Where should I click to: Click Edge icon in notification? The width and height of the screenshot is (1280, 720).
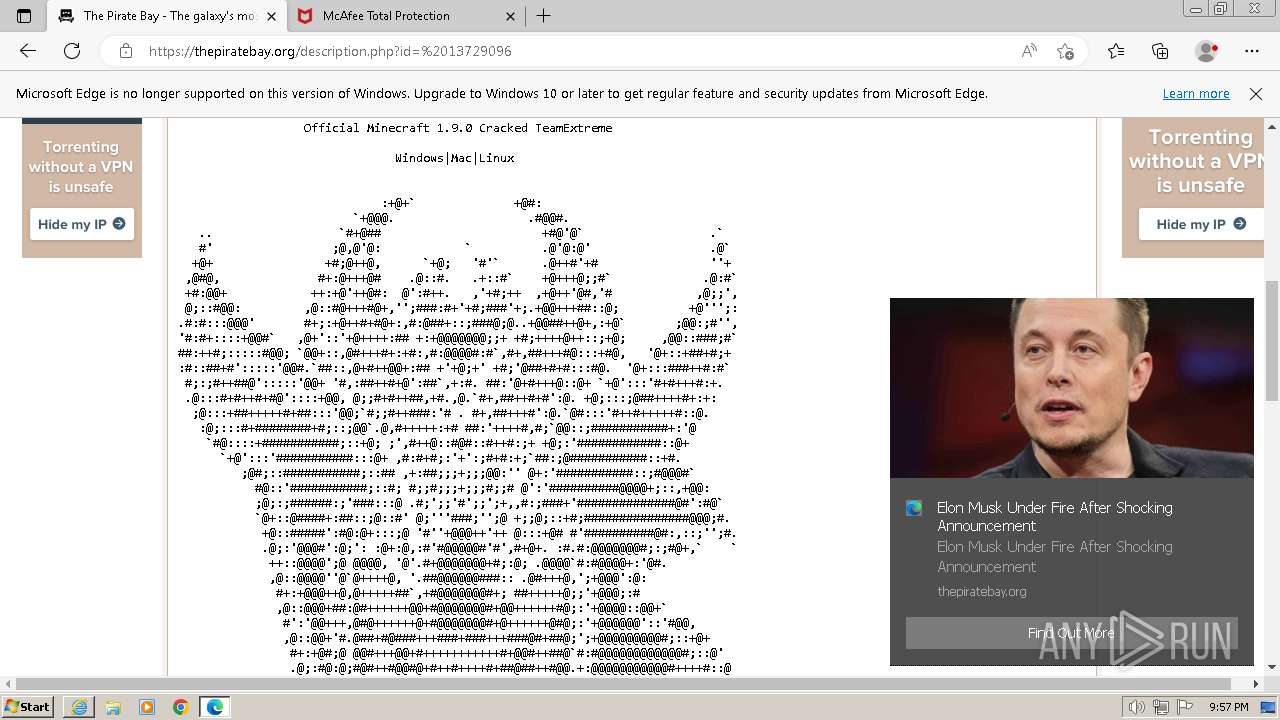coord(914,508)
